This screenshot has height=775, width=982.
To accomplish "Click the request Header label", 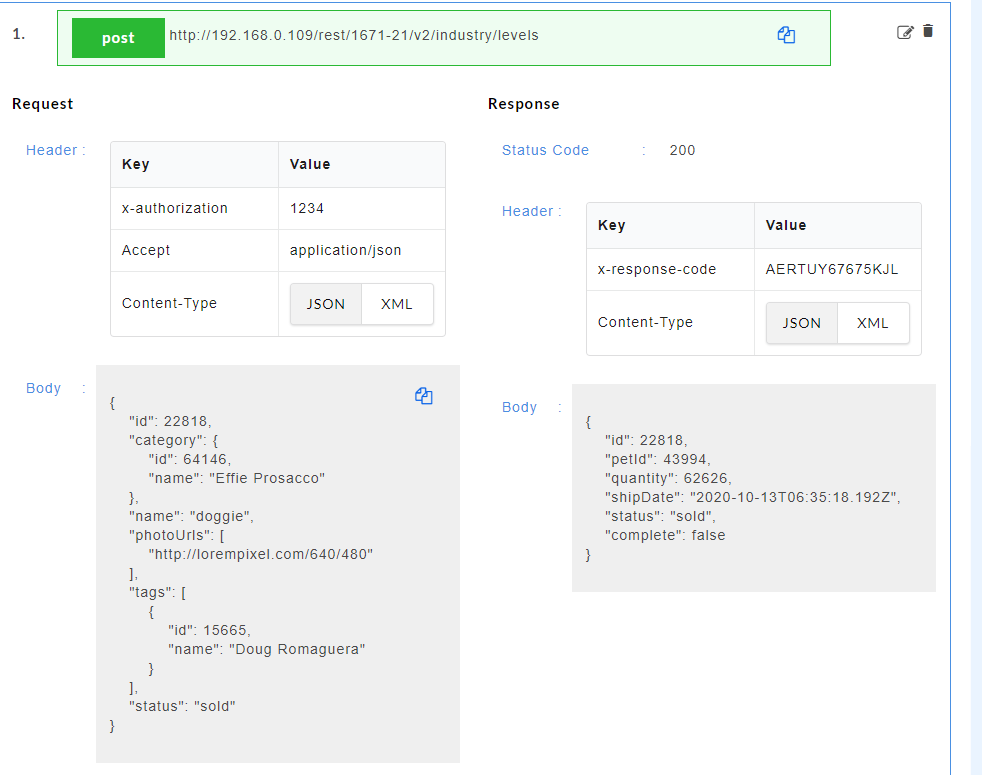I will coord(52,150).
